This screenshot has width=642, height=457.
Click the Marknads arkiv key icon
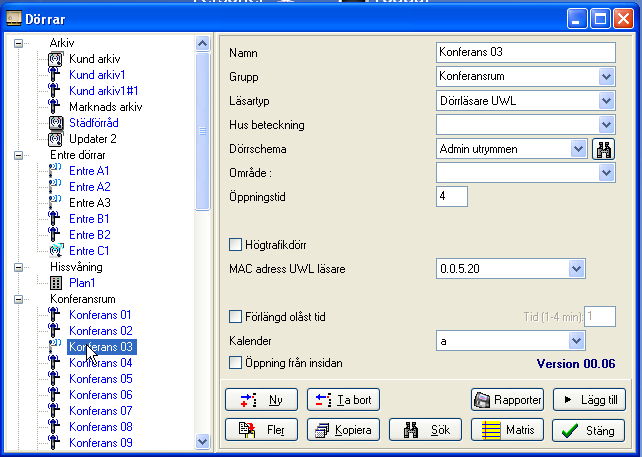coord(54,107)
